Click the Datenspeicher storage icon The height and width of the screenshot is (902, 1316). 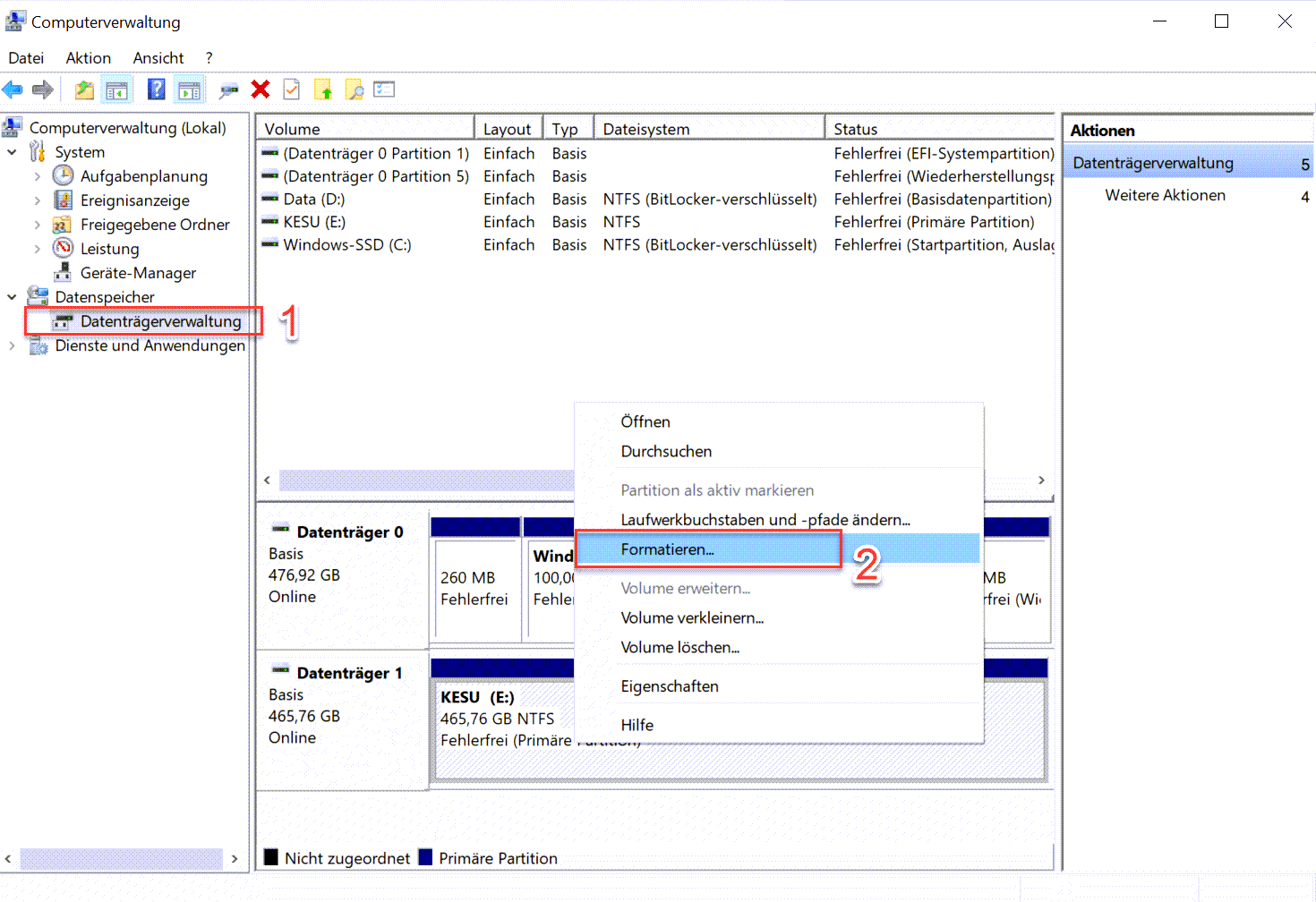38,296
